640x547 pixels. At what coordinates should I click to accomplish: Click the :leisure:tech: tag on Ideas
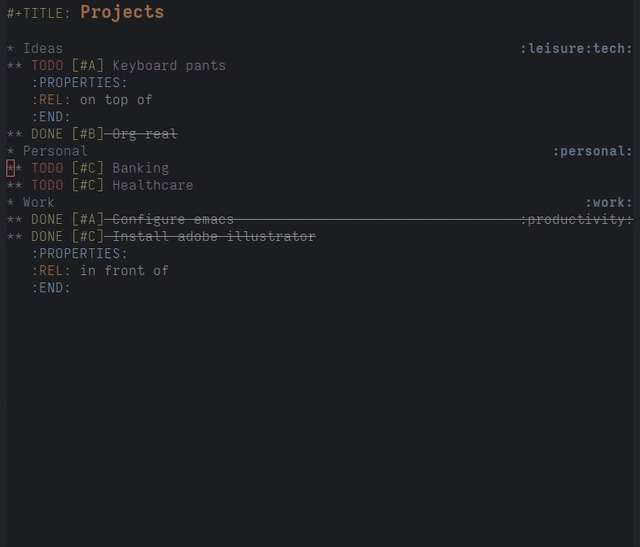pos(576,48)
